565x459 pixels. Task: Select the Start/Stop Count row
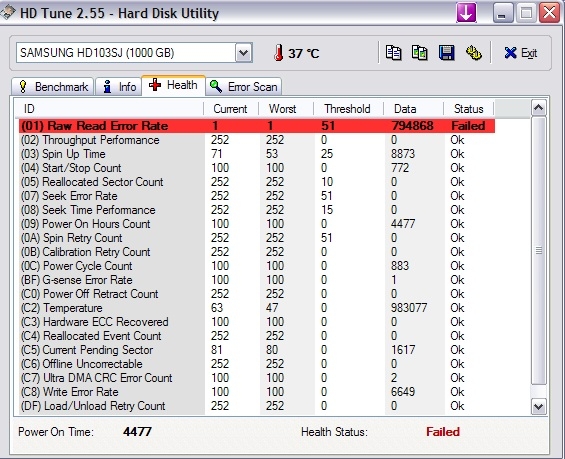coord(257,168)
